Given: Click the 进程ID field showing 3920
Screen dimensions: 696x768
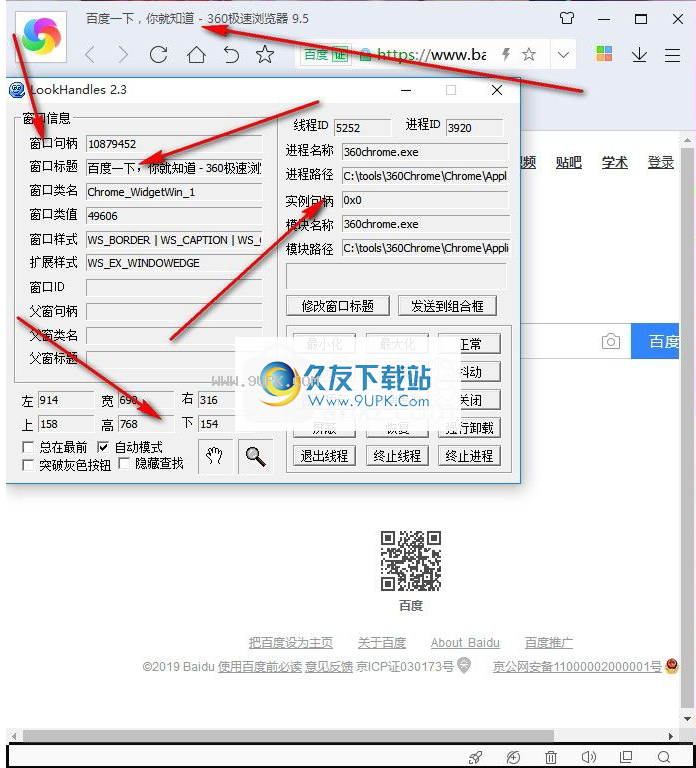Looking at the screenshot, I should pos(475,128).
